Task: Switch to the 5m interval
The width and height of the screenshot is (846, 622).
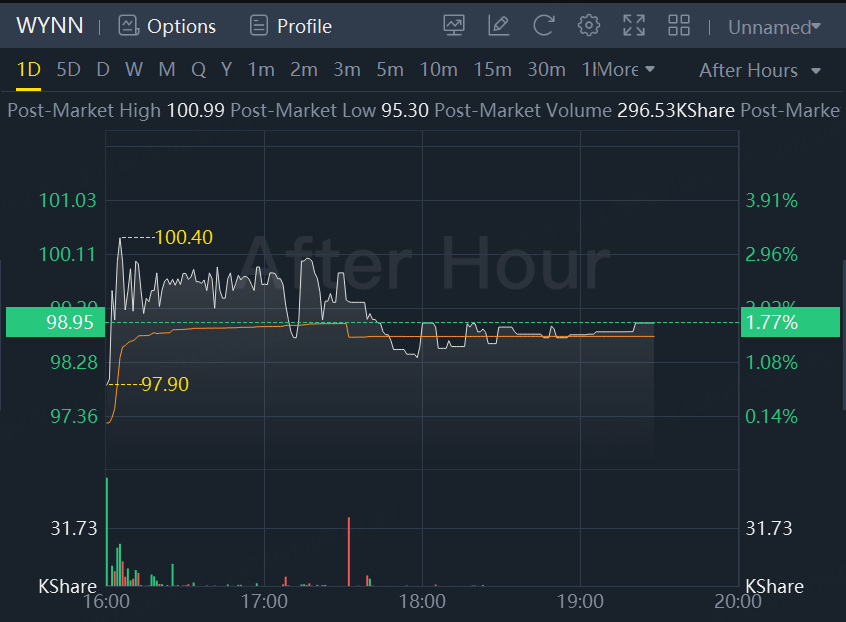Action: (x=390, y=70)
